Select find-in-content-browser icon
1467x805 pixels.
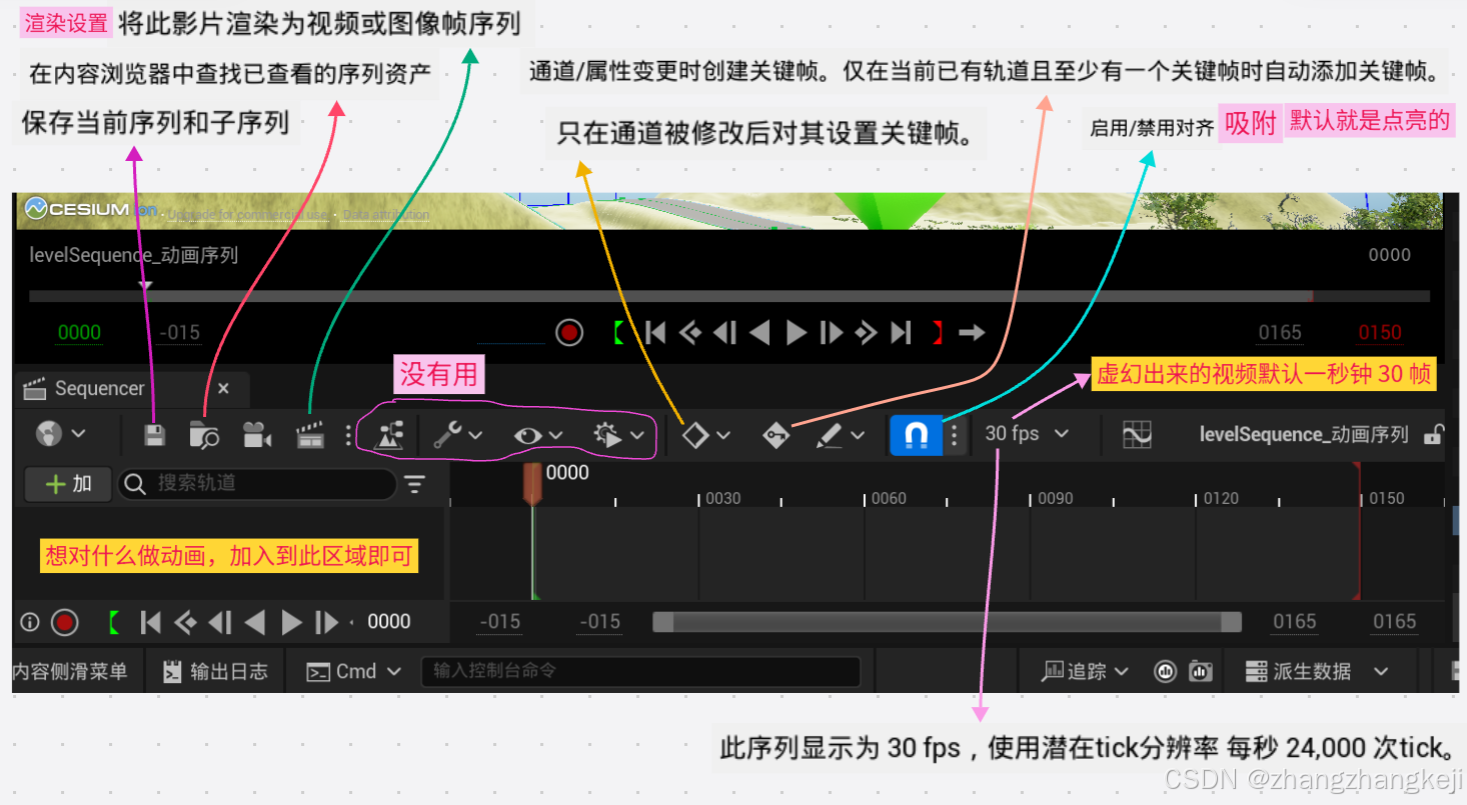[x=206, y=434]
